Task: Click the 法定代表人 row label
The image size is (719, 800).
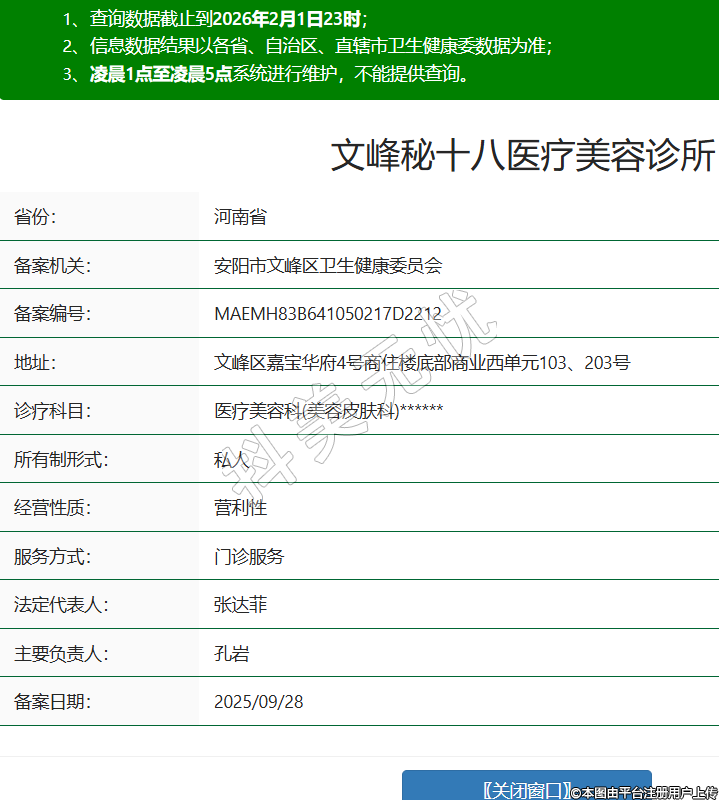Action: (x=61, y=605)
